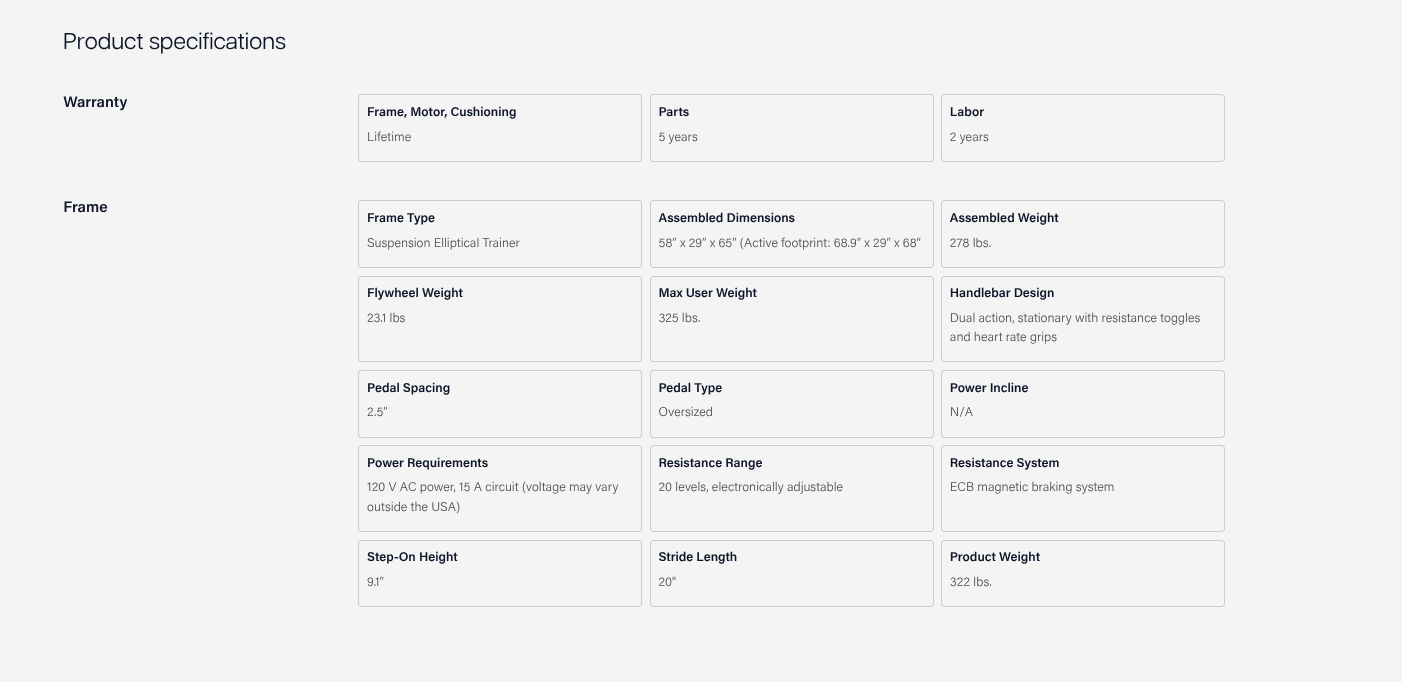Click the Resistance Range card

coord(791,488)
